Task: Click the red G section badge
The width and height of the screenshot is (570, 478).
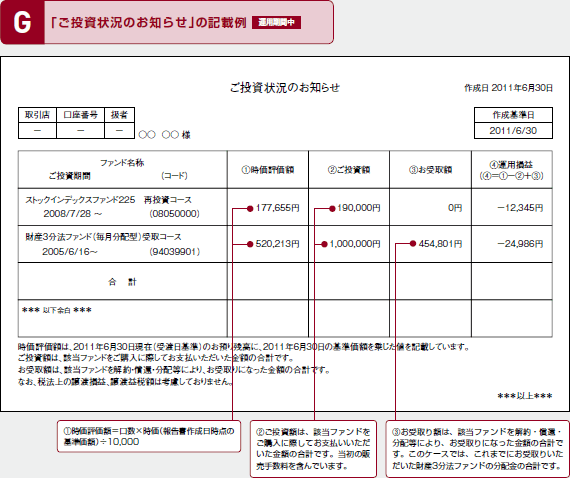Action: coord(23,23)
